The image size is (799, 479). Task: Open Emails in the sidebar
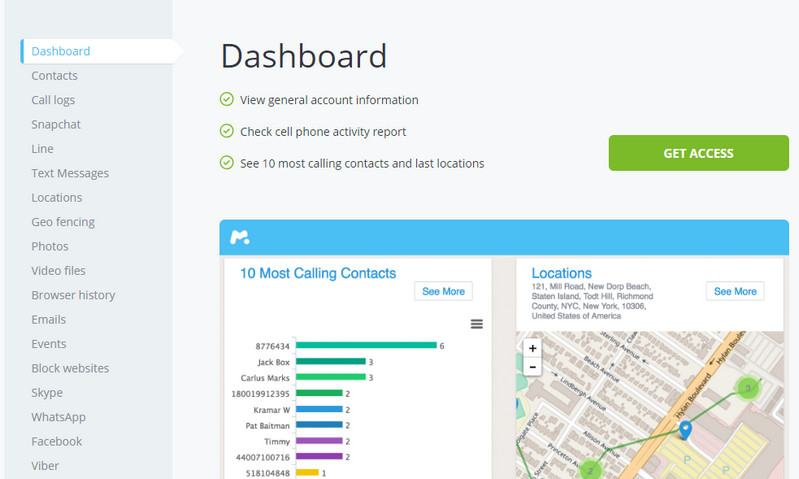[x=48, y=320]
